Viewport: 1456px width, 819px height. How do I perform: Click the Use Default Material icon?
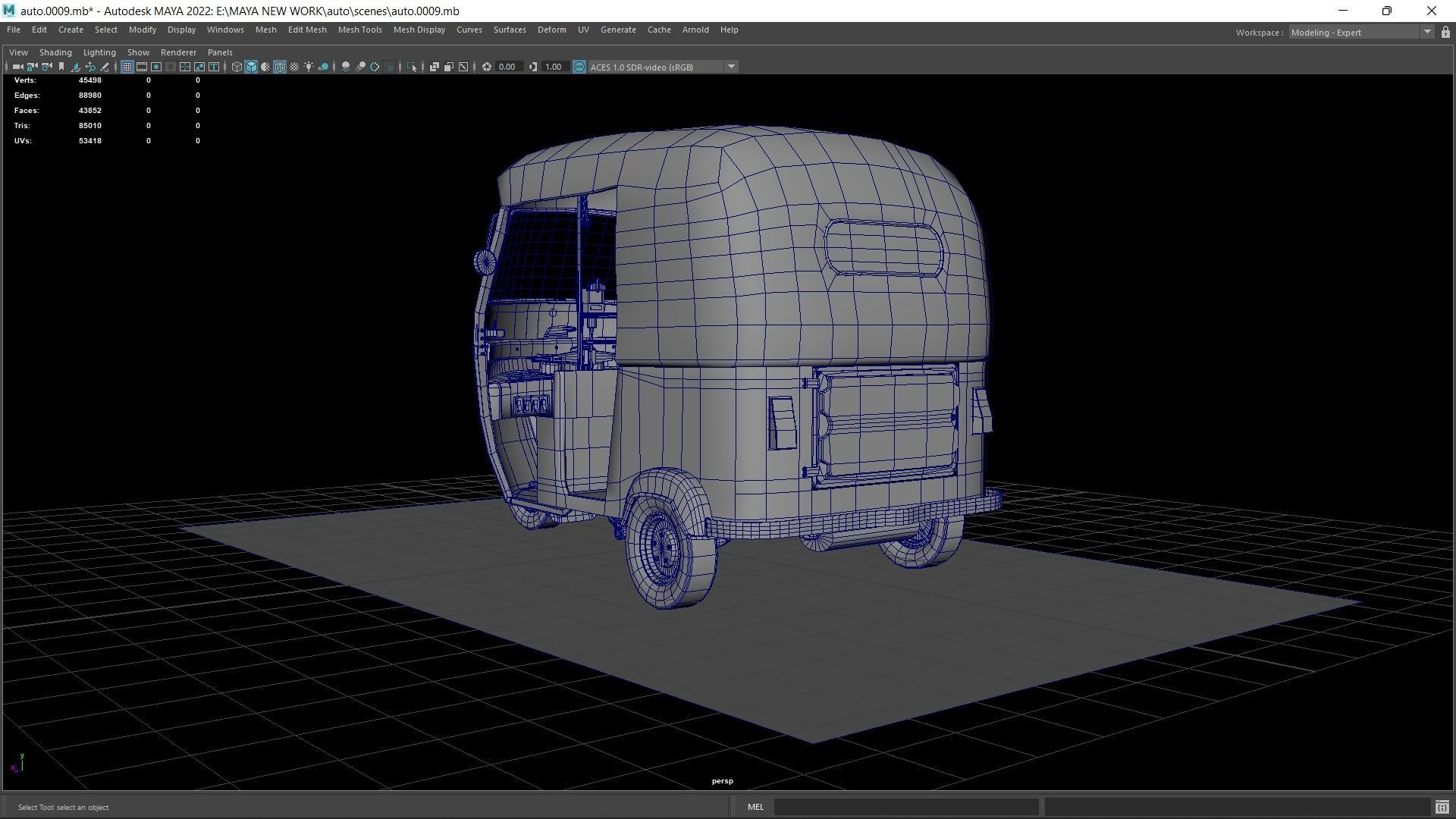265,67
